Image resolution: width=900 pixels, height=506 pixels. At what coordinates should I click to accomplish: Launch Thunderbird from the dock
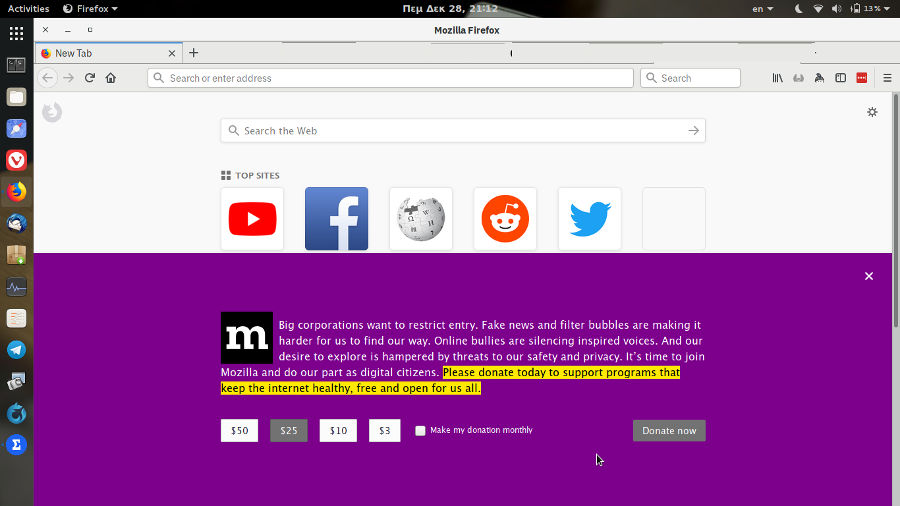pos(17,223)
